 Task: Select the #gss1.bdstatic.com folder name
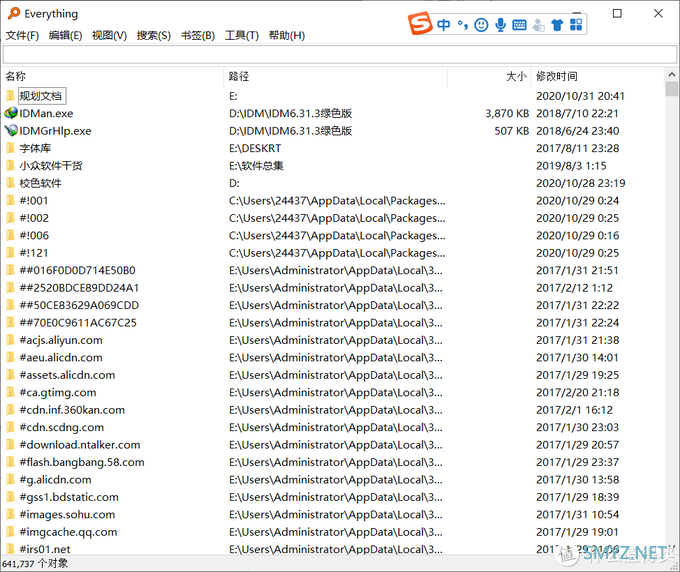pos(69,497)
